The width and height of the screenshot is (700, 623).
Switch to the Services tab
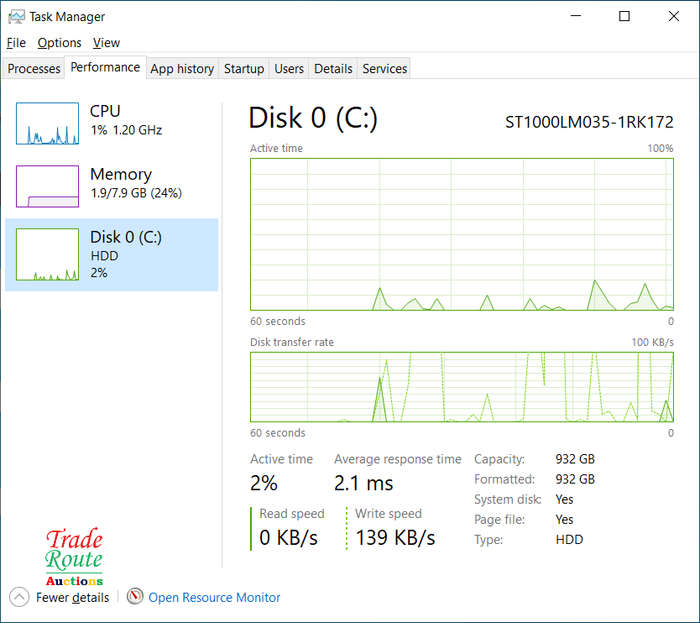click(384, 69)
